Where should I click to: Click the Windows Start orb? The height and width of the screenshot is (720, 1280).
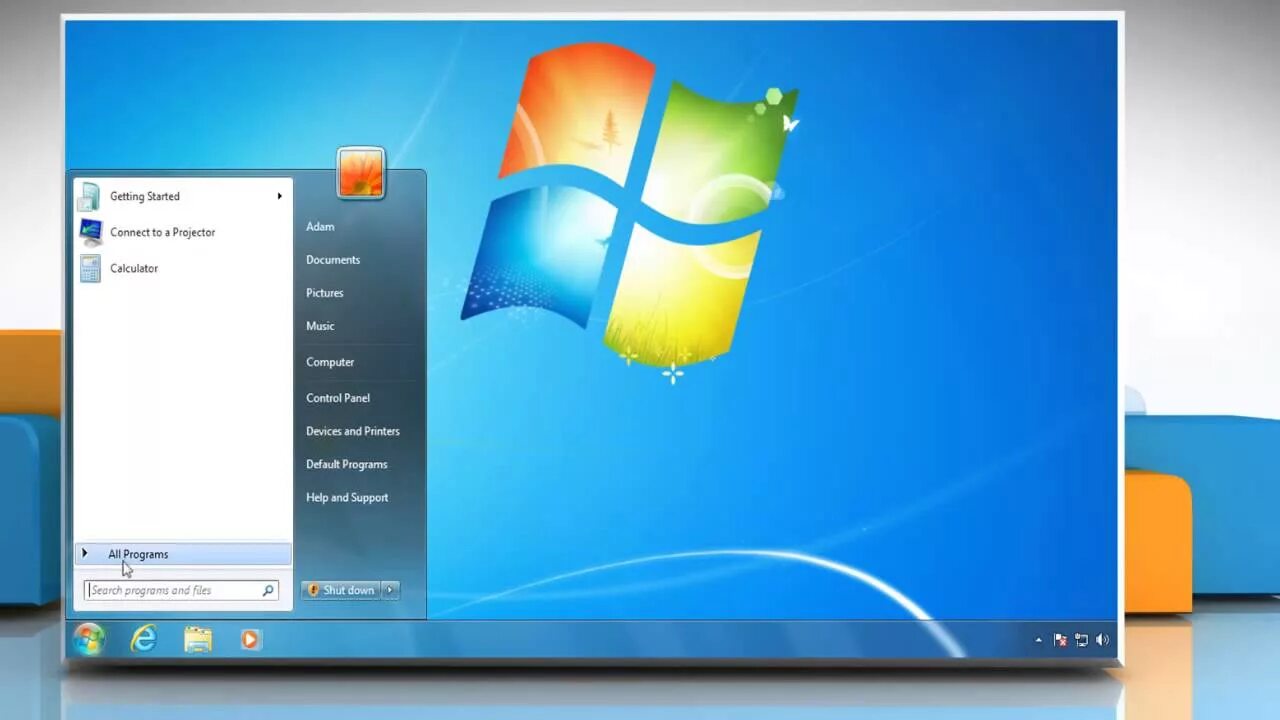89,639
